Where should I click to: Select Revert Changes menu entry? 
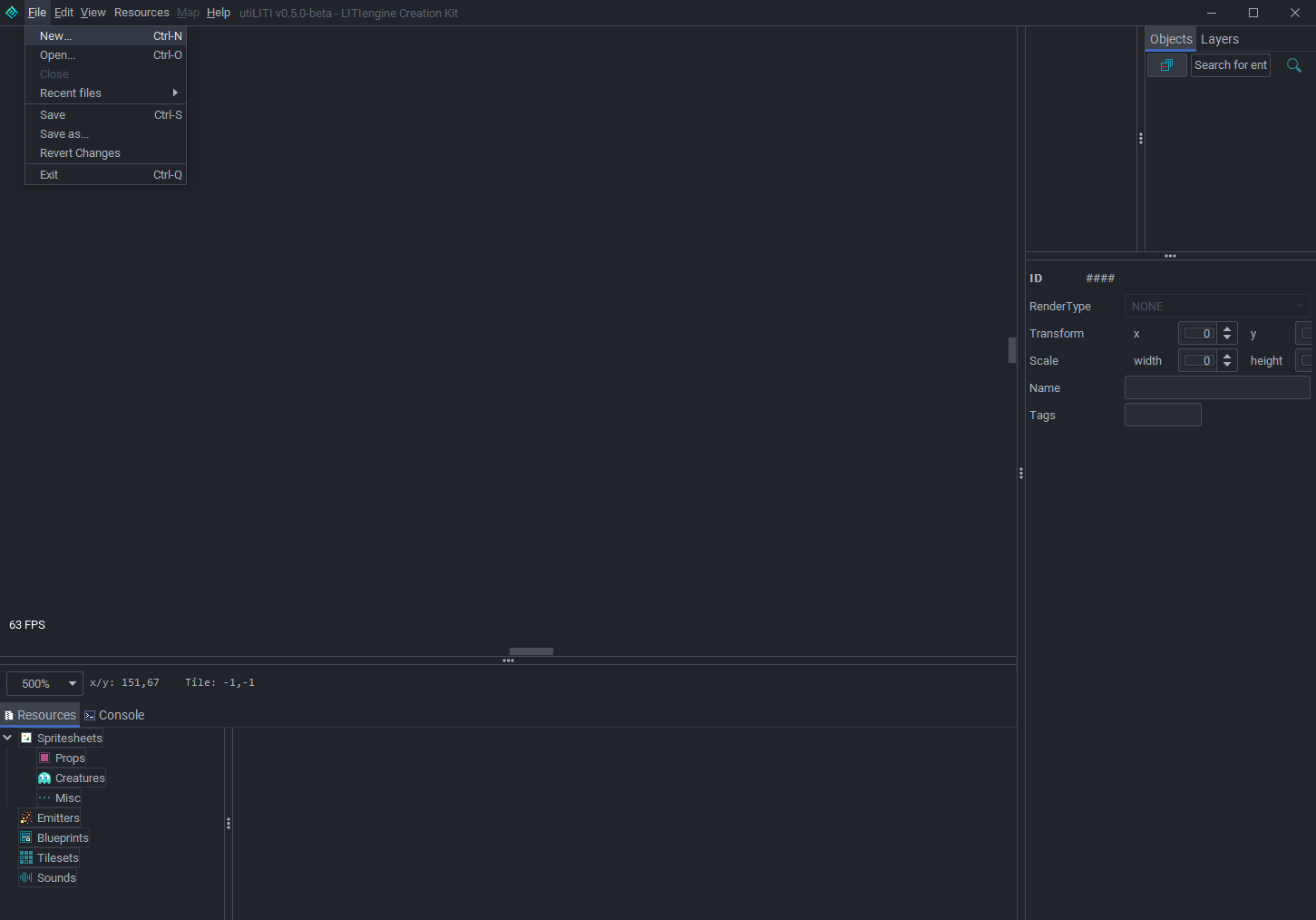tap(105, 153)
